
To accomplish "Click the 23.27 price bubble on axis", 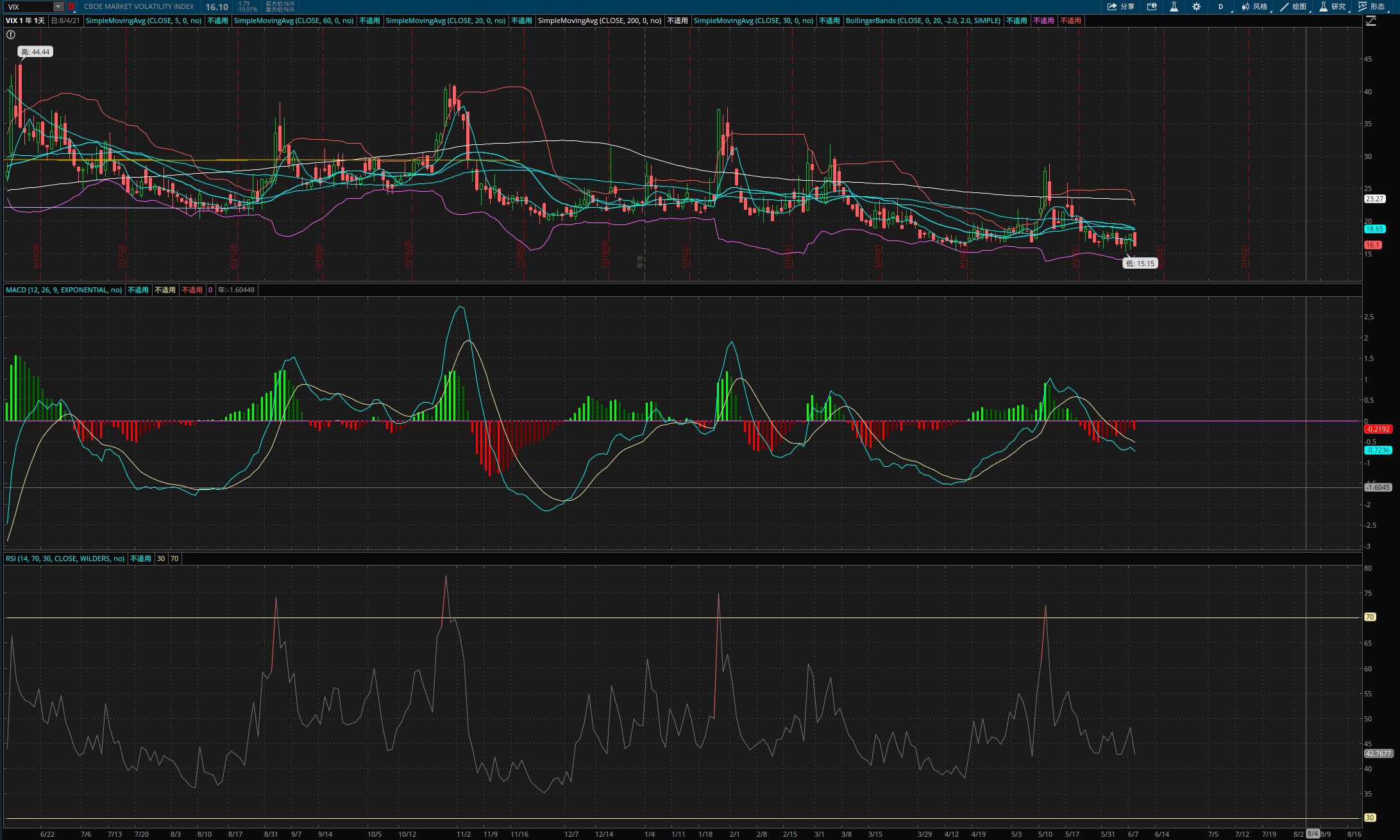I will 1374,199.
